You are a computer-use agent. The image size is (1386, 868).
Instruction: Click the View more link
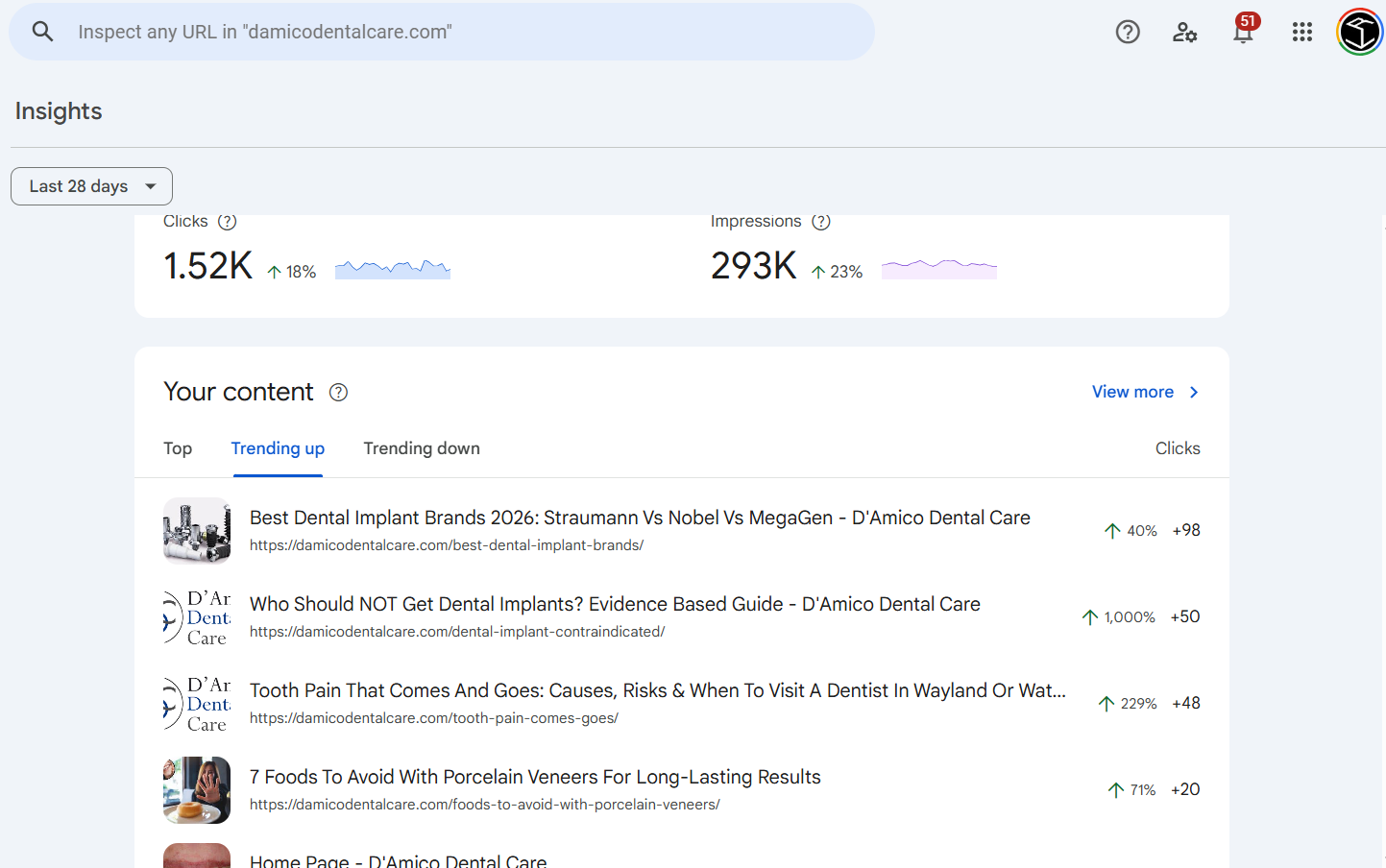1132,392
